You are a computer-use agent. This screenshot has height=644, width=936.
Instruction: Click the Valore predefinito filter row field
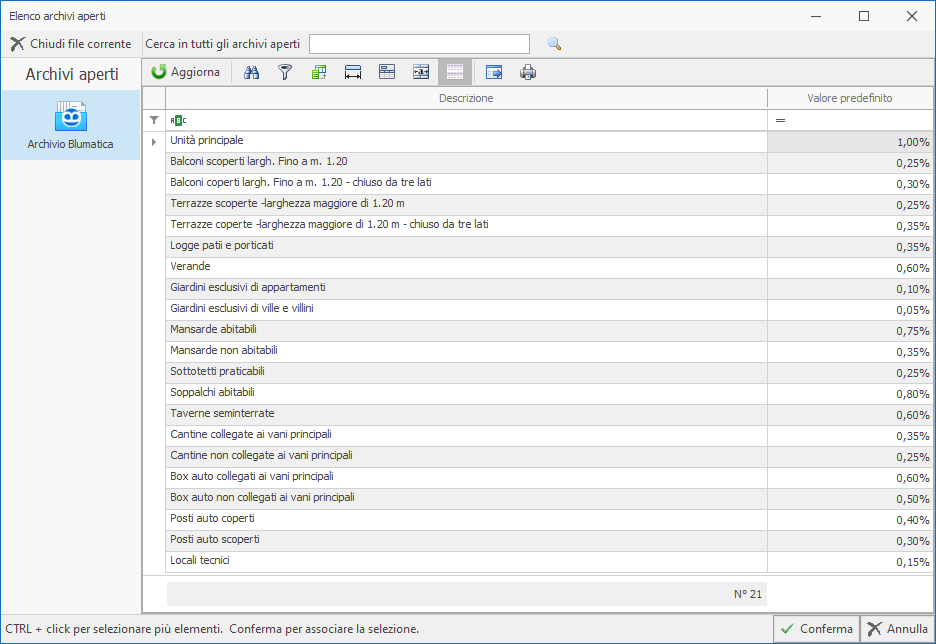pyautogui.click(x=850, y=121)
